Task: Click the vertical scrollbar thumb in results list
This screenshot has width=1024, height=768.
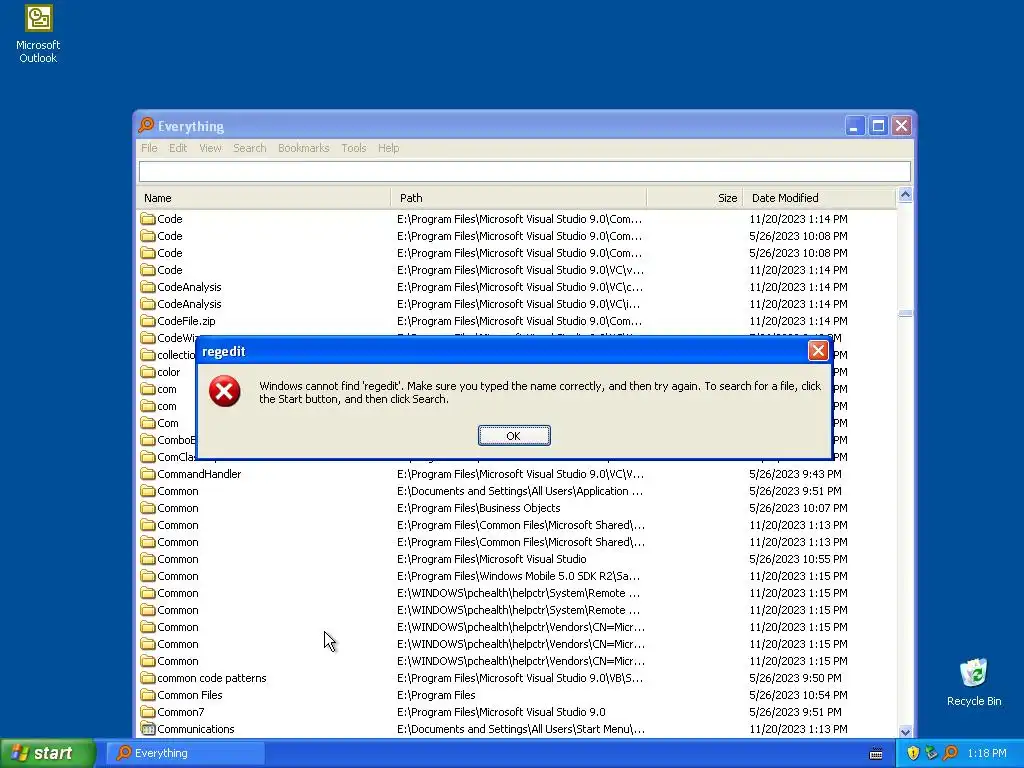Action: pyautogui.click(x=905, y=313)
